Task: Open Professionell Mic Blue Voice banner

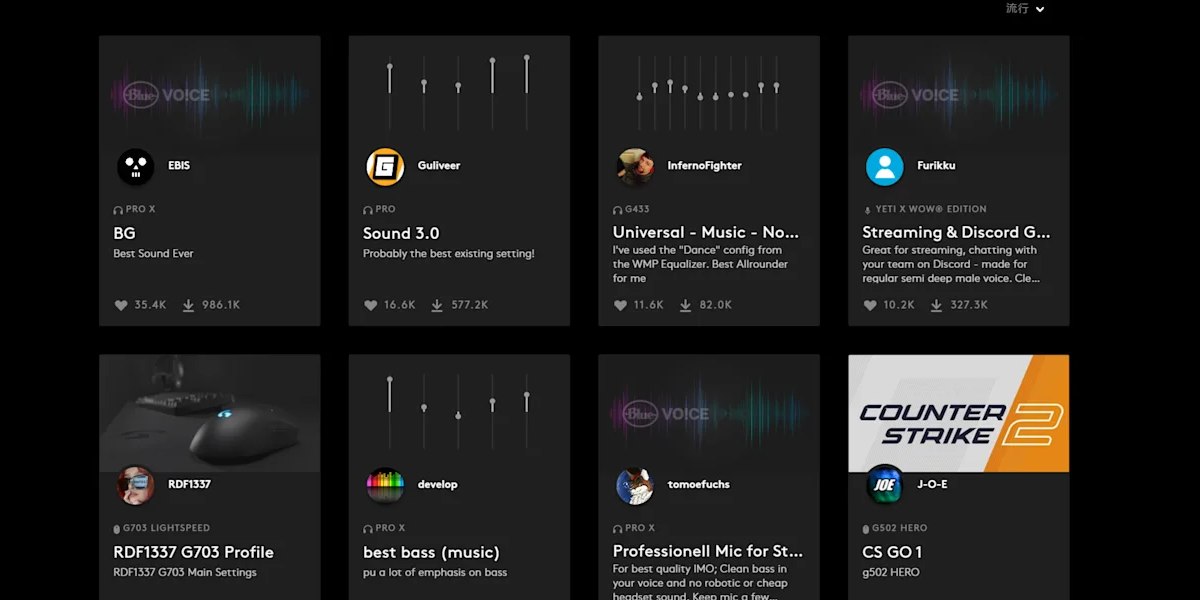Action: tap(708, 413)
